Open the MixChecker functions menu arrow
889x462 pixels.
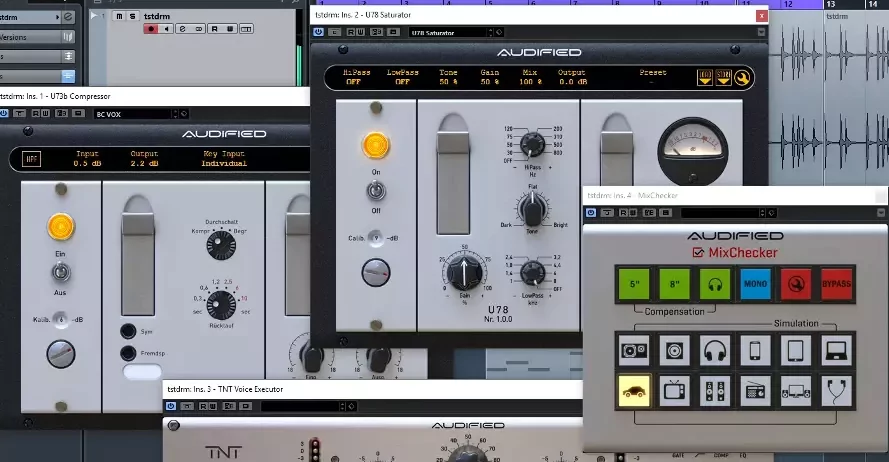(881, 213)
